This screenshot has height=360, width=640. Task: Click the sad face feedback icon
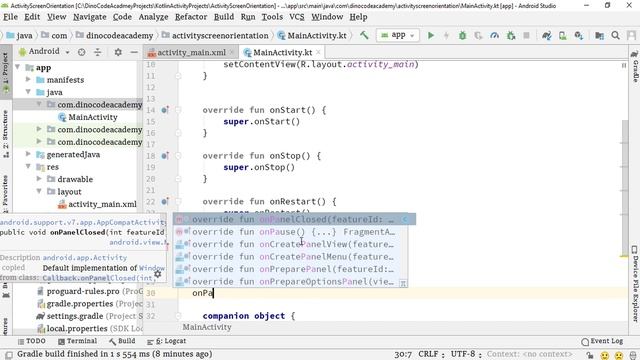(619, 355)
